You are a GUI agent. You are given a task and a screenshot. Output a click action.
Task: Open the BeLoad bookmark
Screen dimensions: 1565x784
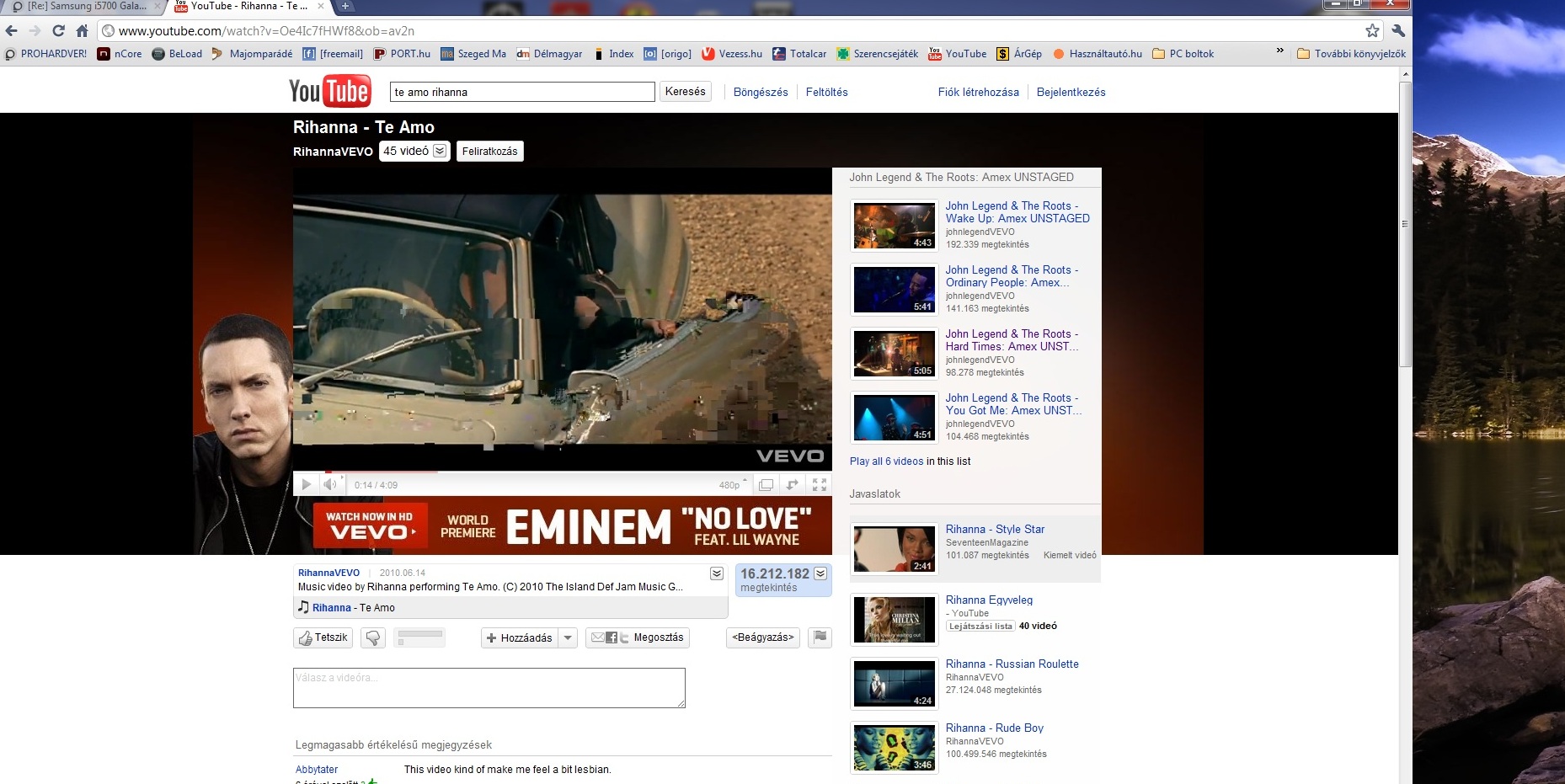click(178, 54)
